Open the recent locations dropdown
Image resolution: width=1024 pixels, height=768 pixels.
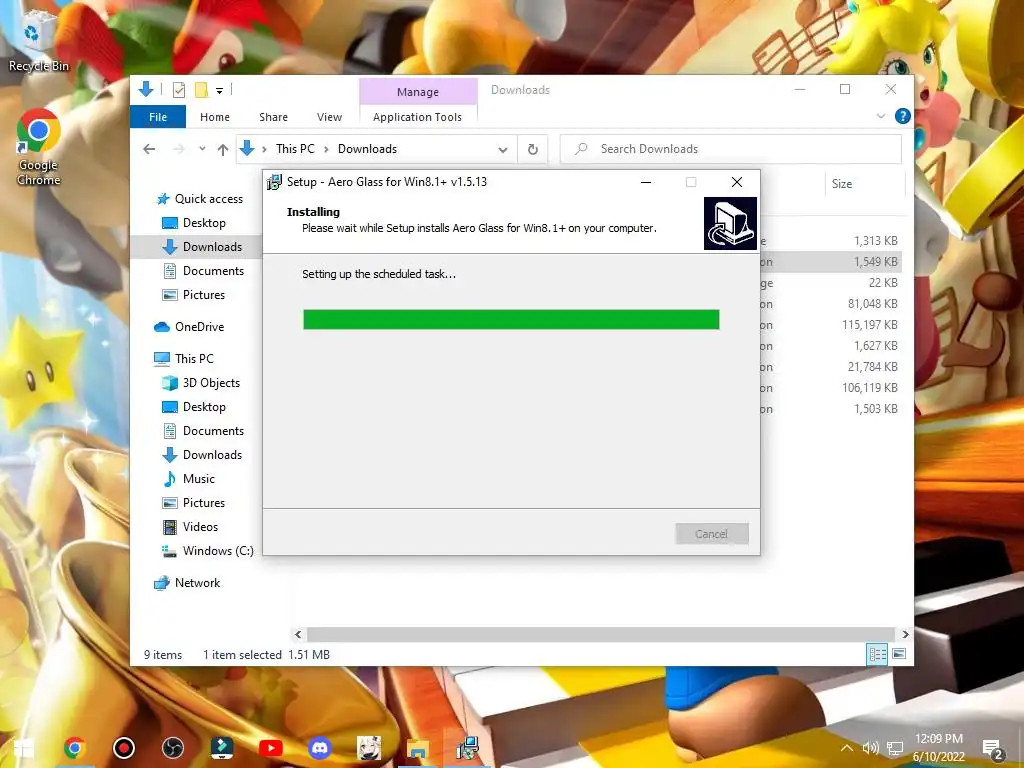(202, 149)
